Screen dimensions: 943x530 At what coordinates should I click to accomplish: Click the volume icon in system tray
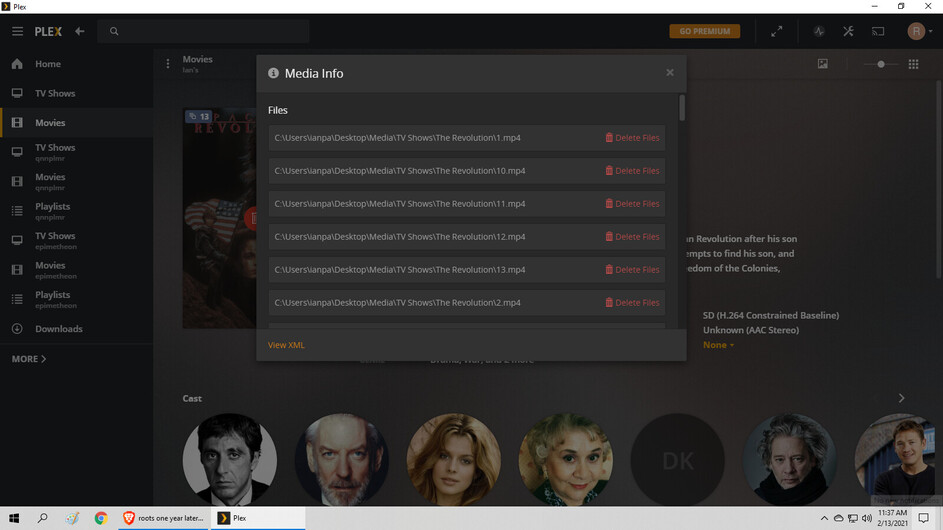867,518
